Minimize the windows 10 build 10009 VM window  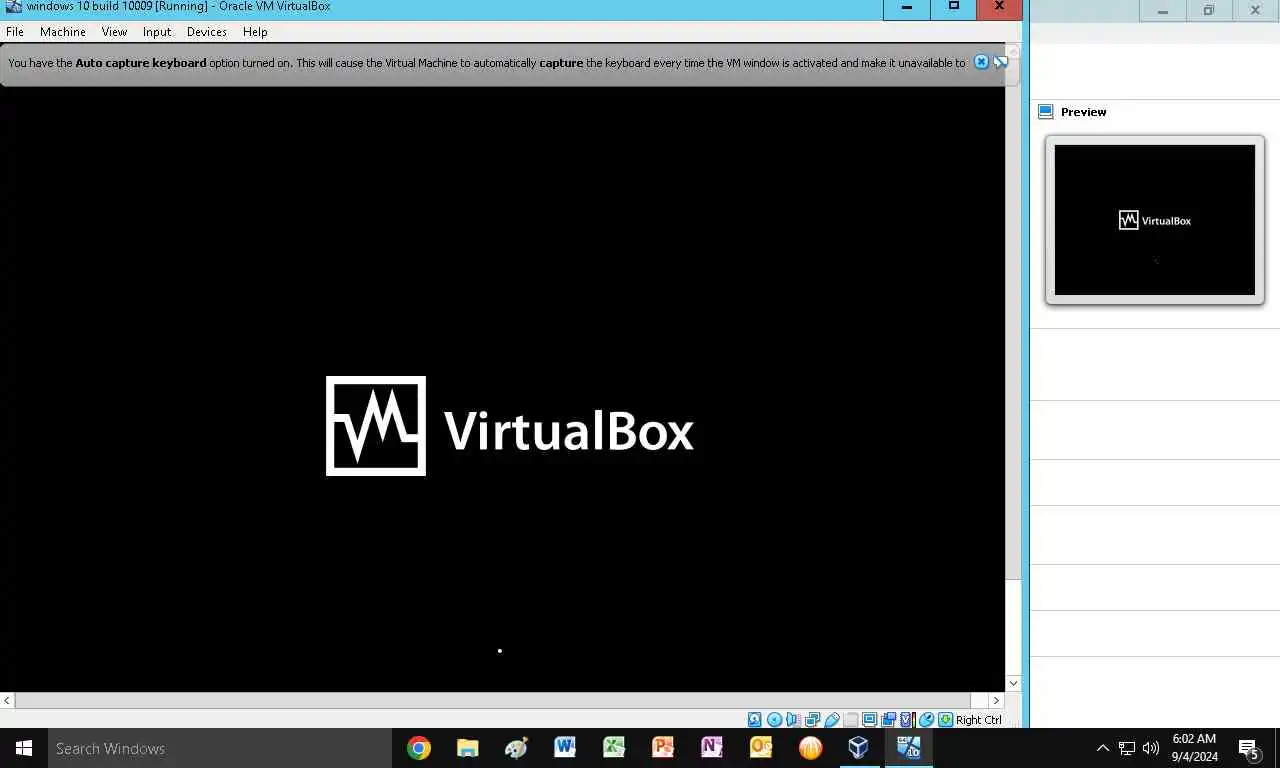tap(907, 8)
